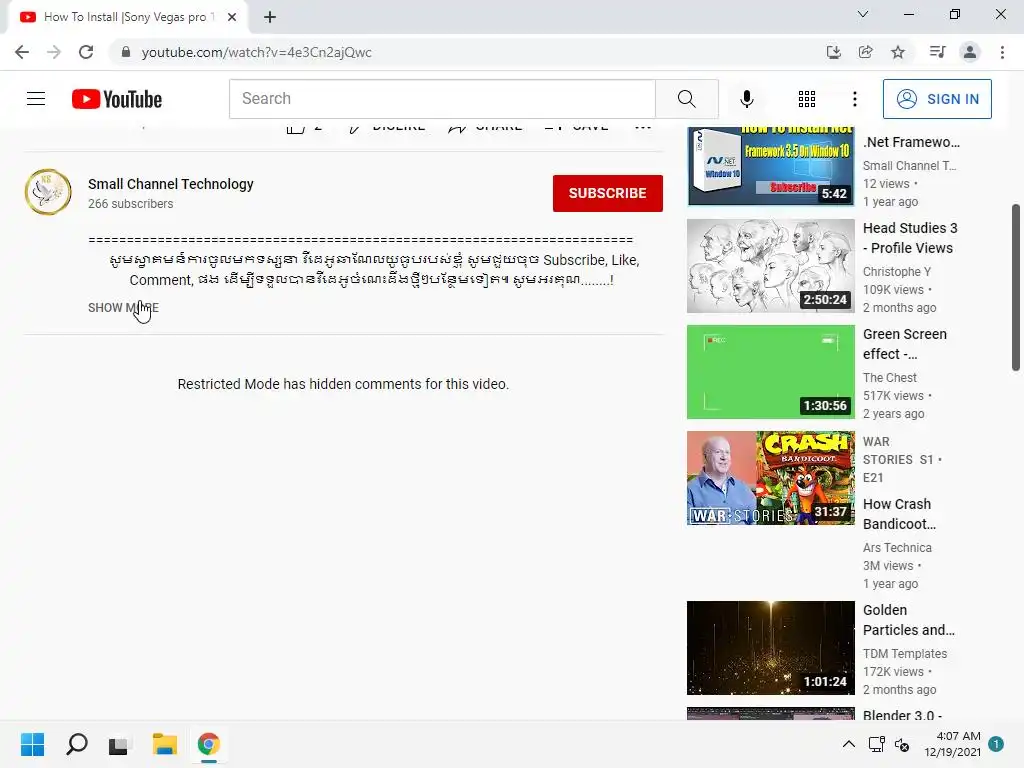Open the Chrome three-dot menu
Viewport: 1024px width, 768px height.
click(x=1002, y=52)
